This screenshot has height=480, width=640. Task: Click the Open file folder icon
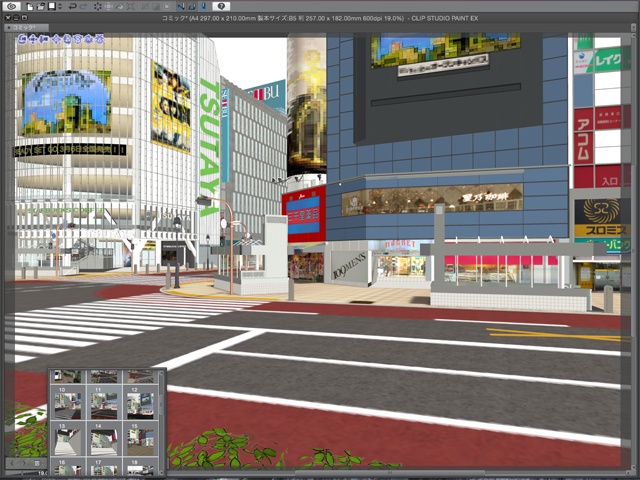pyautogui.click(x=41, y=7)
